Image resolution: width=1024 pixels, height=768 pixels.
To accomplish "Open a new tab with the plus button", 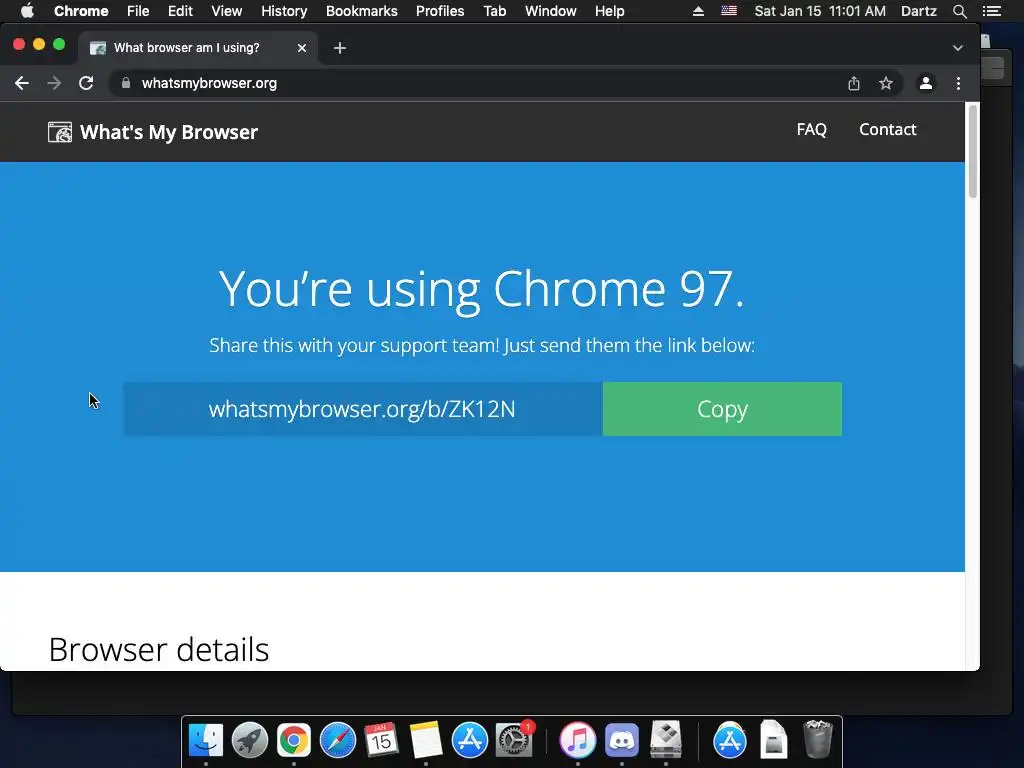I will 340,48.
